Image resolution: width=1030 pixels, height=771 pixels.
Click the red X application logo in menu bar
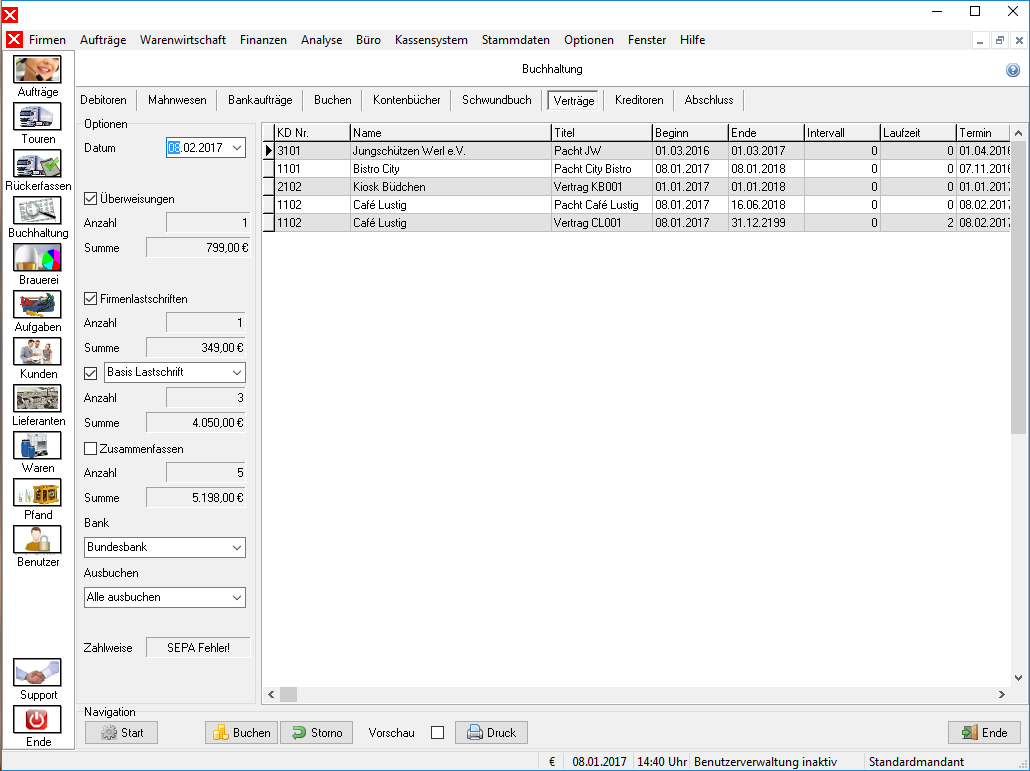click(x=14, y=40)
